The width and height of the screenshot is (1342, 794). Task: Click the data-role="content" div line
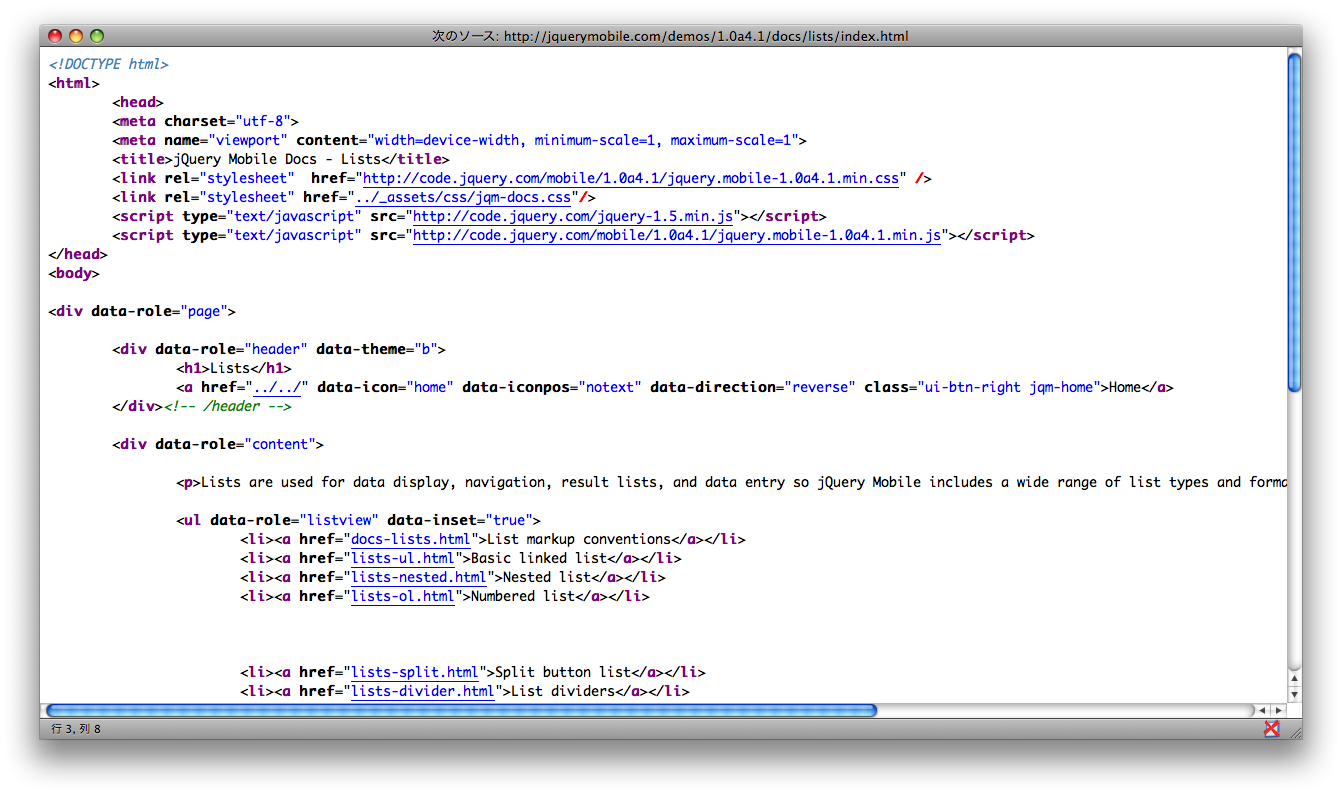[218, 445]
